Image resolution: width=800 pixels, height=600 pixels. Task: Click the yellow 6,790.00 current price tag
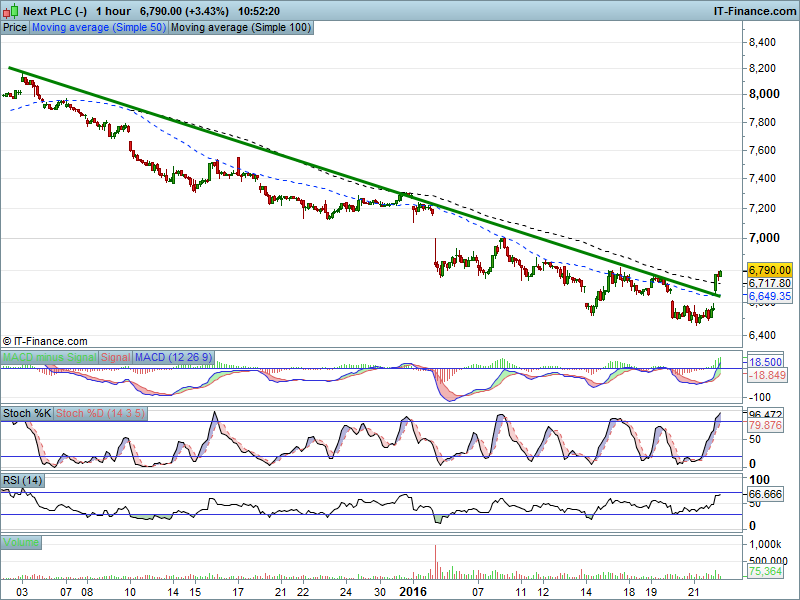(x=770, y=270)
